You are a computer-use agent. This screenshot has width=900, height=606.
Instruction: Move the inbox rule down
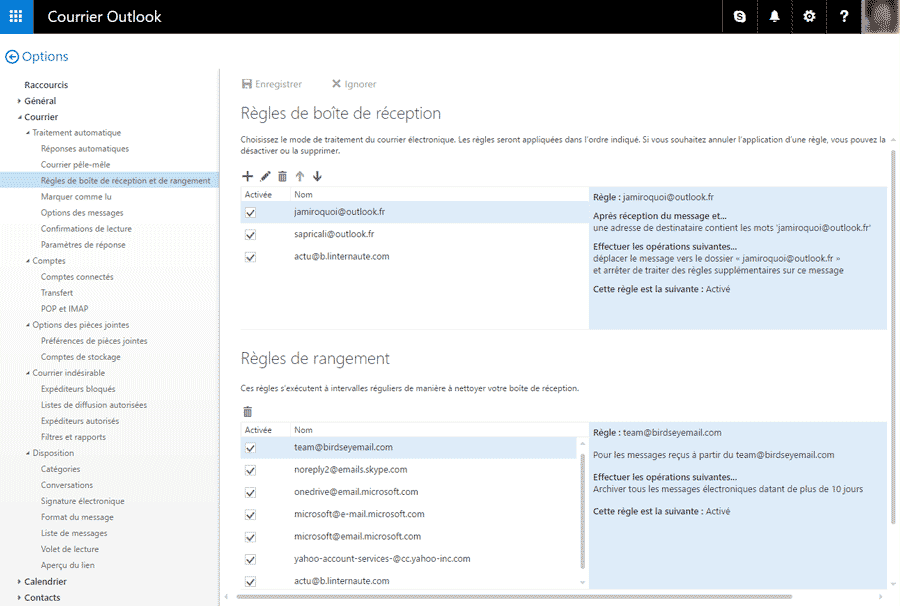[x=317, y=176]
